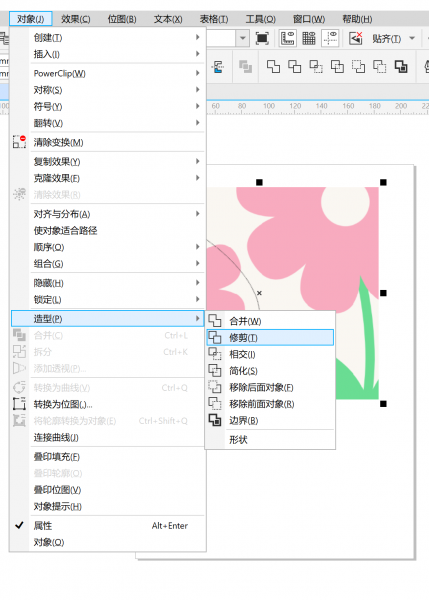The image size is (429, 600).
Task: Expand the 对称(S) submenu arrow
Action: 197,90
